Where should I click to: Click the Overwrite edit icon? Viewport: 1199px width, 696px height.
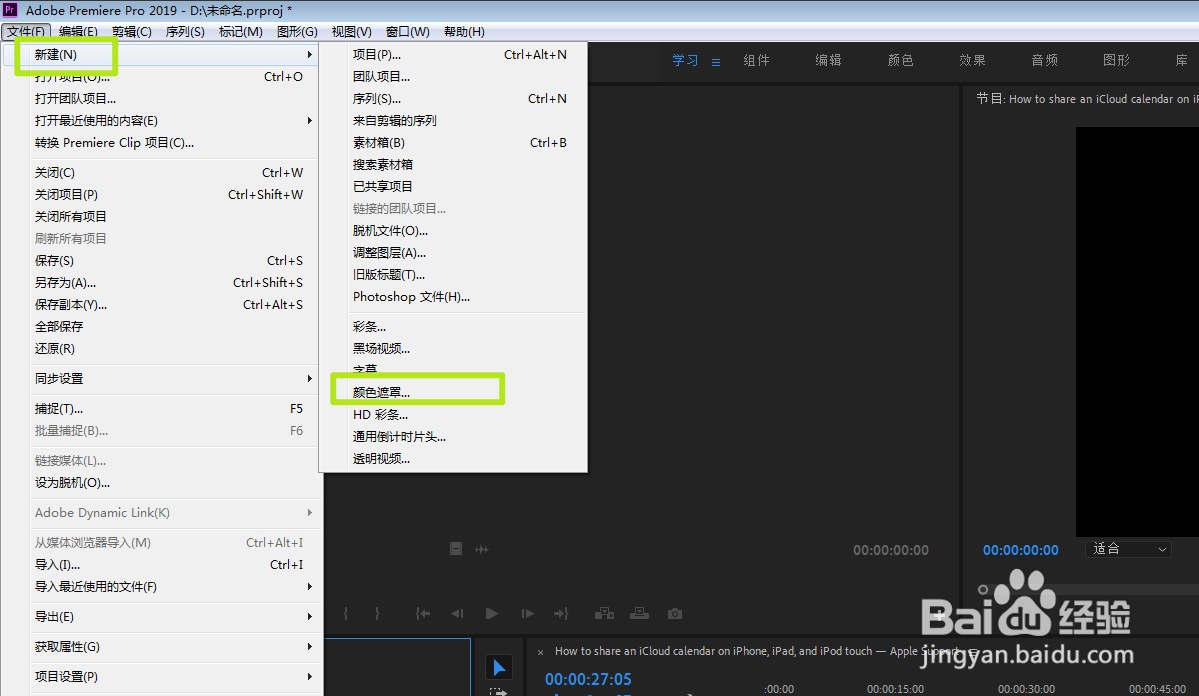(x=639, y=613)
